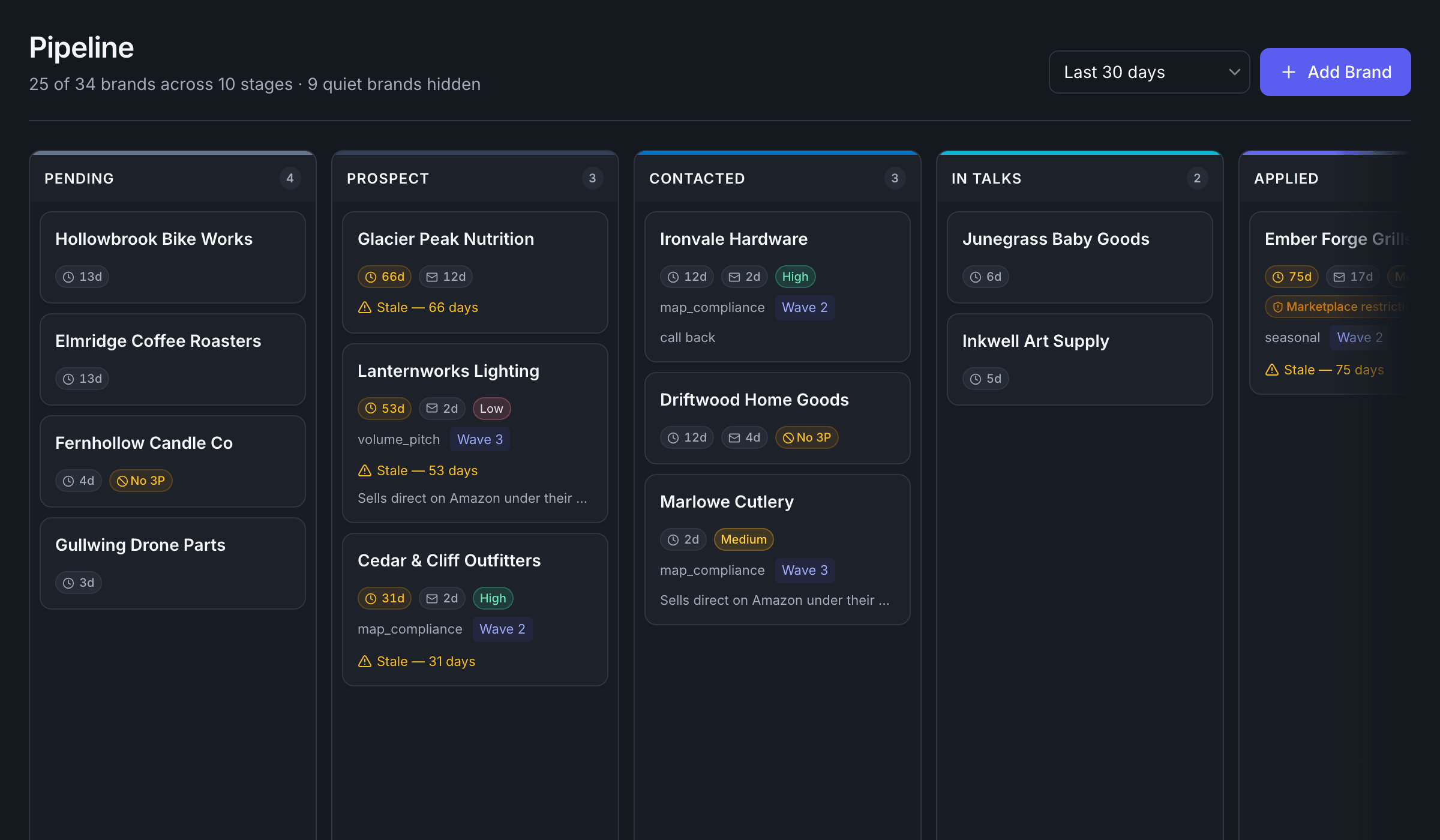Open the Marlowe Cutlery card
The height and width of the screenshot is (840, 1440).
coord(778,550)
